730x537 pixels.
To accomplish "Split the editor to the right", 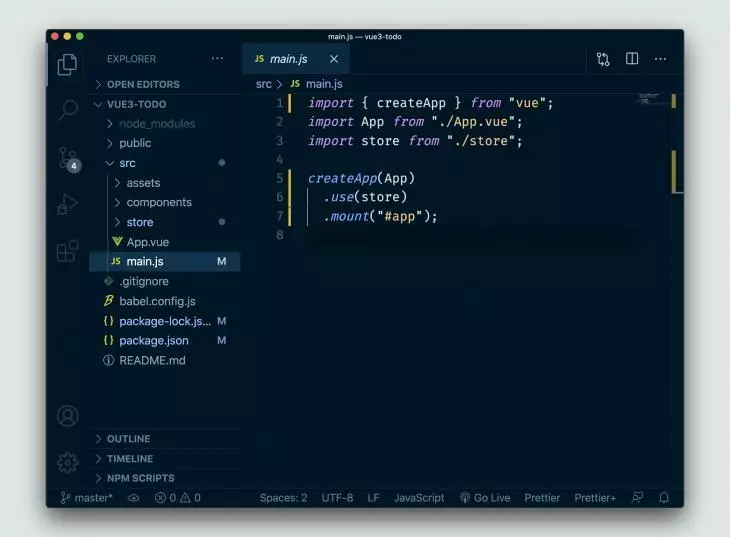I will pyautogui.click(x=632, y=59).
